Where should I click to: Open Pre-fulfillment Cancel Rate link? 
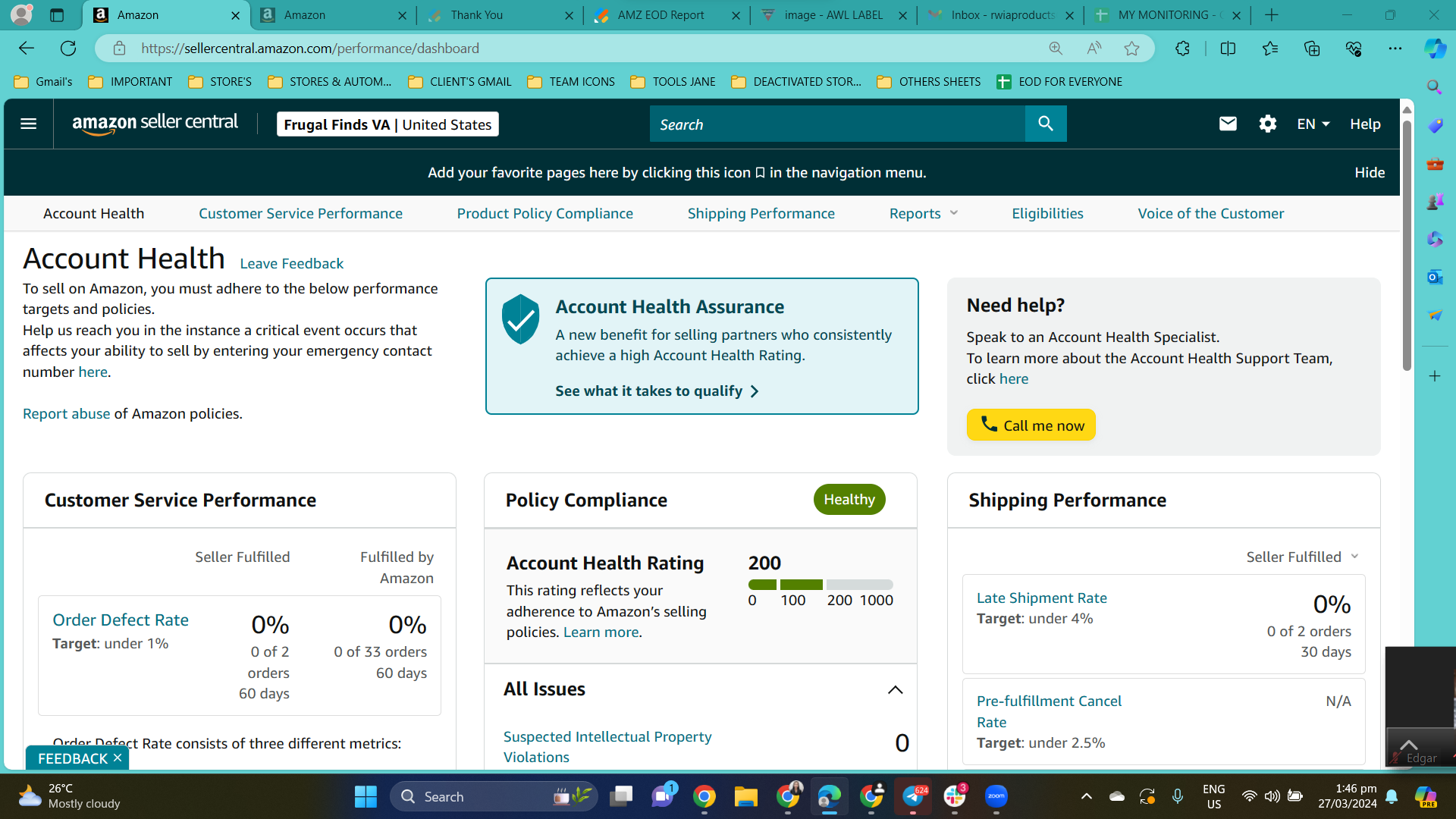coord(1049,711)
